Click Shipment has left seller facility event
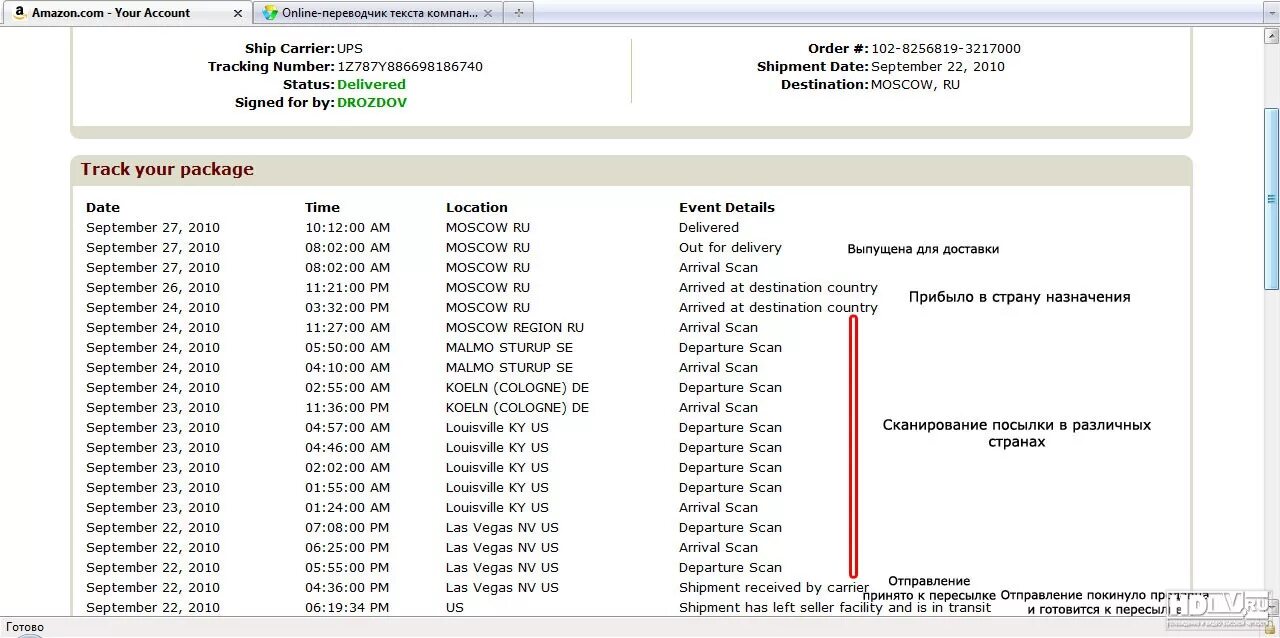 835,608
